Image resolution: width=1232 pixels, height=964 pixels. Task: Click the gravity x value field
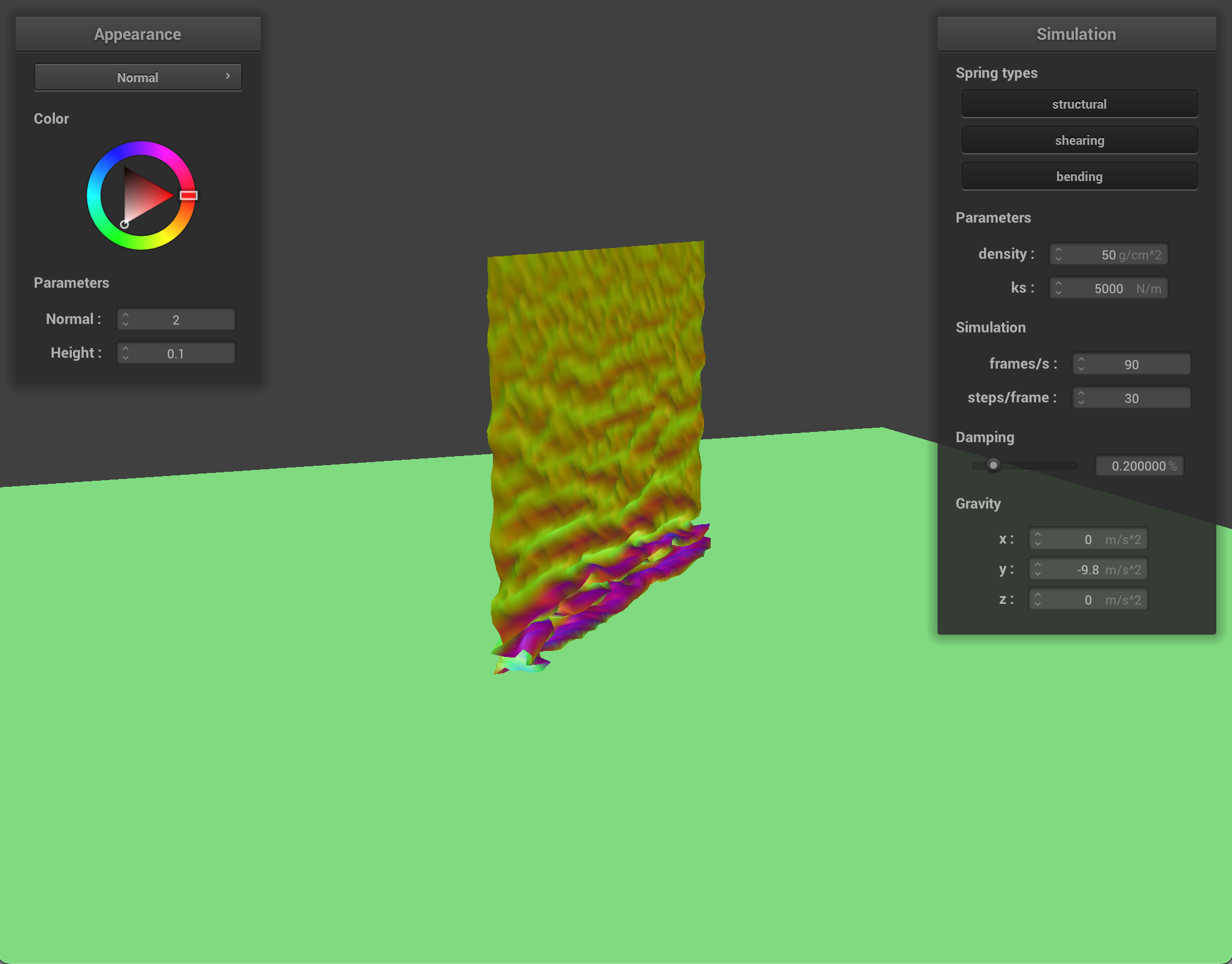[1088, 539]
